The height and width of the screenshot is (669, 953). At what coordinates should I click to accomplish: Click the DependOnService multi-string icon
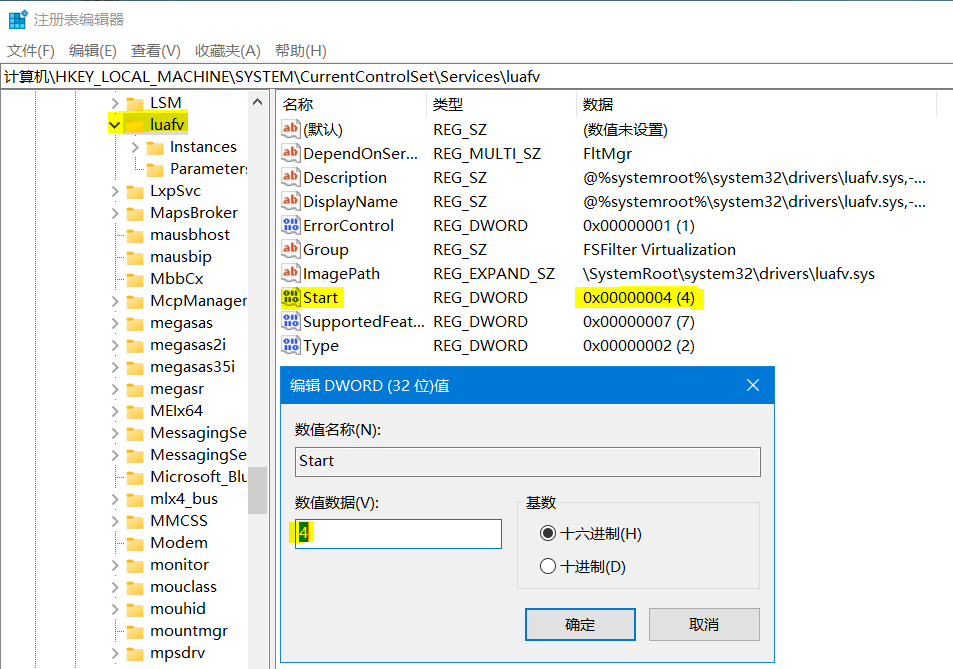(x=291, y=153)
